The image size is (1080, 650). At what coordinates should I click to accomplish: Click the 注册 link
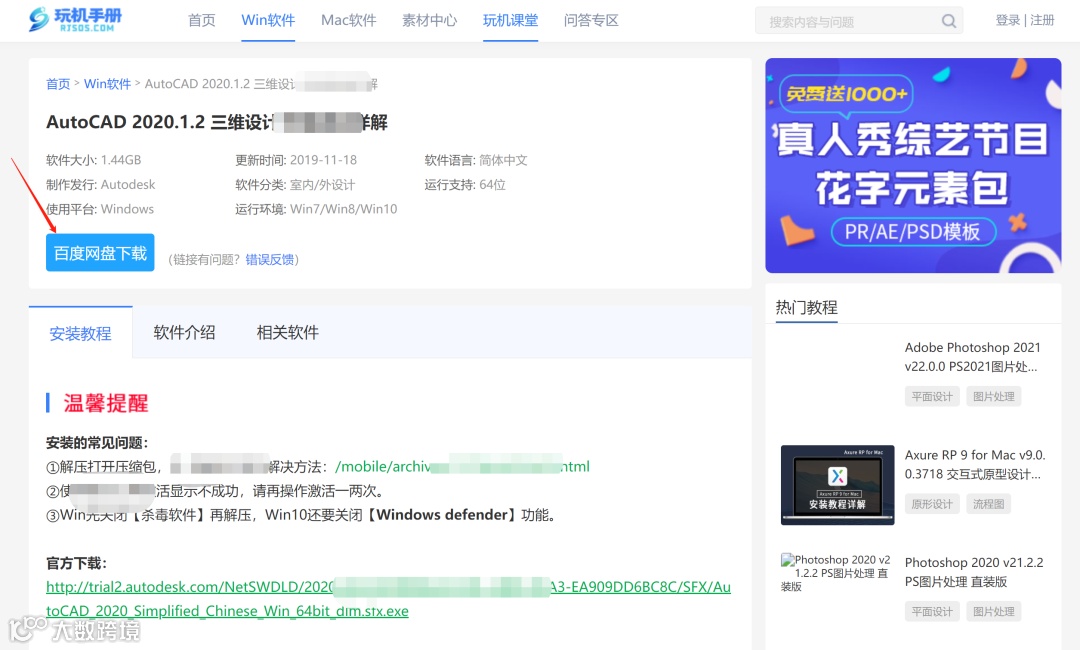point(1043,21)
